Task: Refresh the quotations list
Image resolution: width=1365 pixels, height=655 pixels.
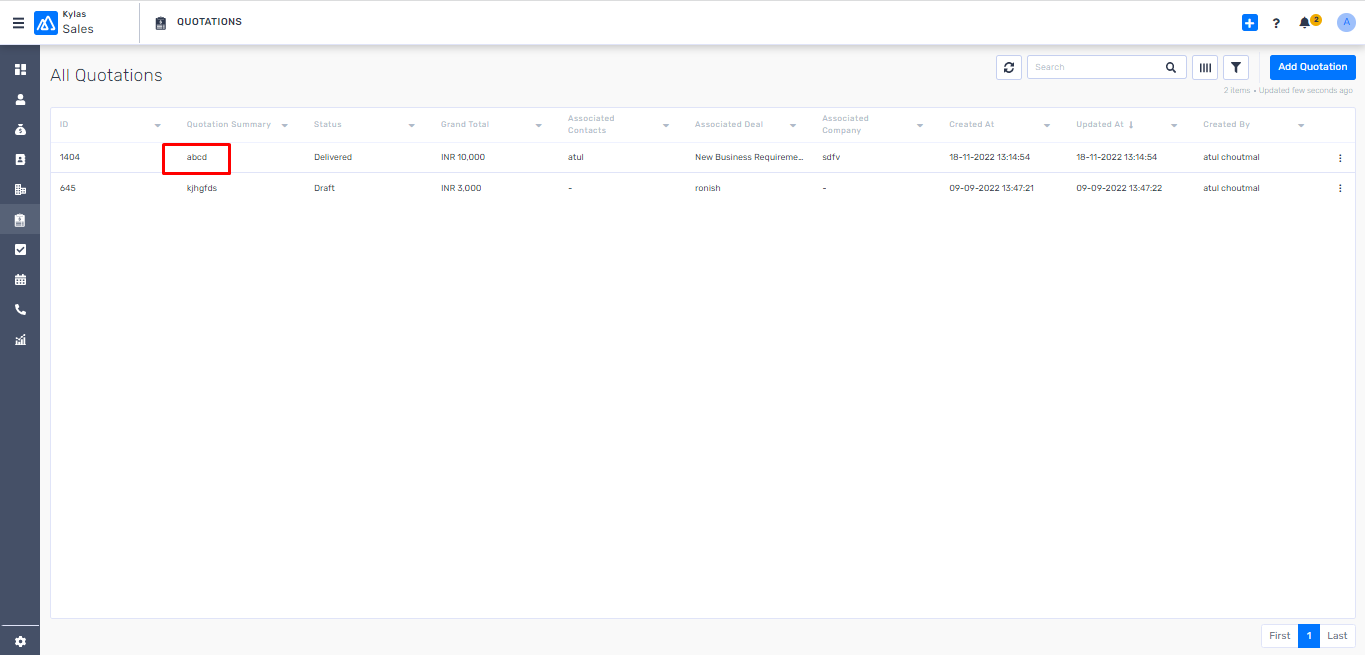Action: [1009, 67]
